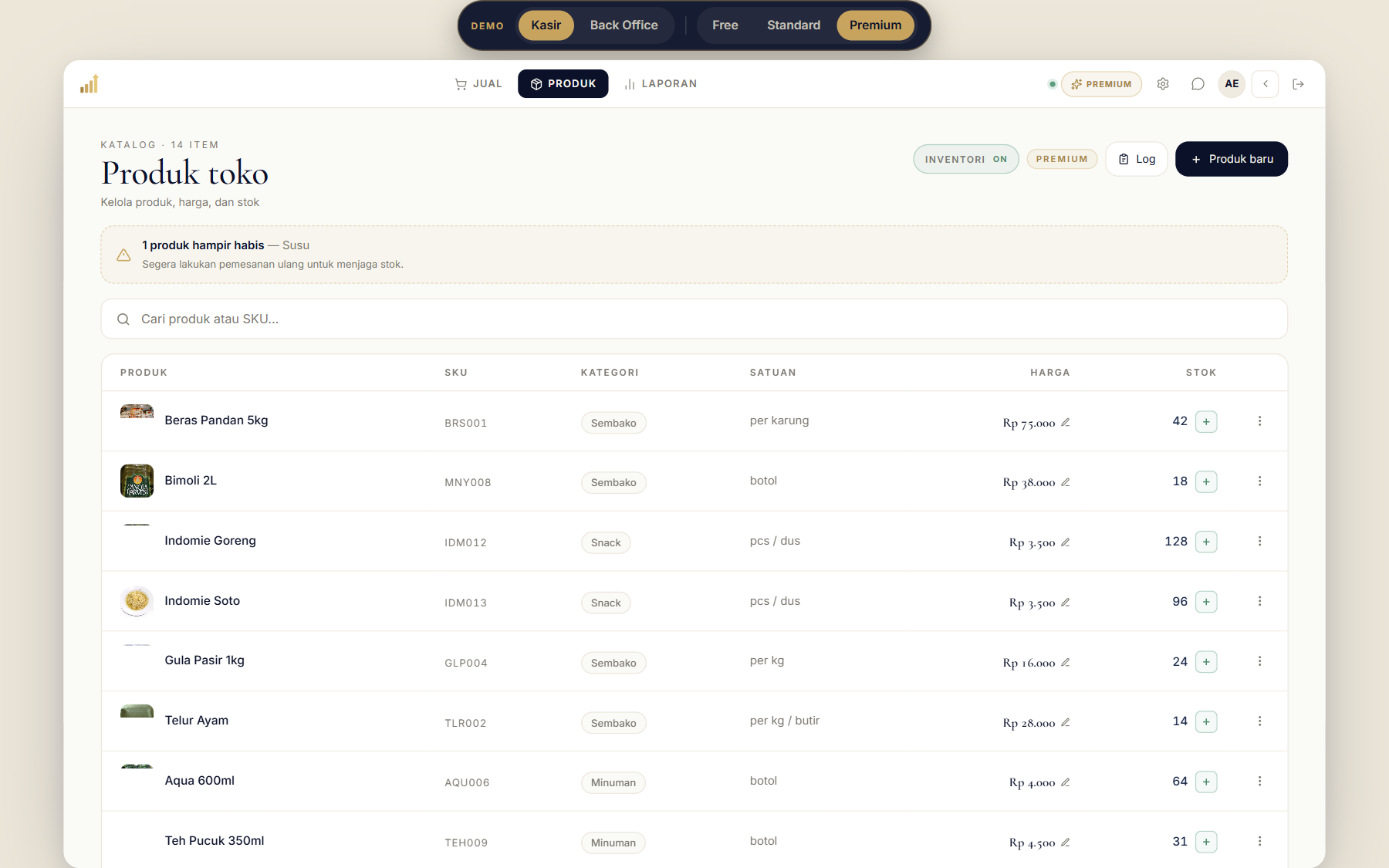Click the AE user avatar
The height and width of the screenshot is (868, 1389).
point(1232,84)
